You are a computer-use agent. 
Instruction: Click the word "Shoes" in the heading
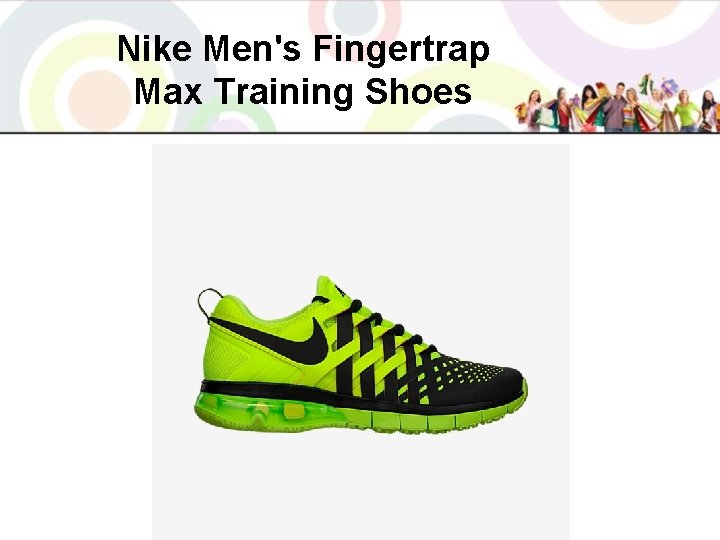[418, 90]
